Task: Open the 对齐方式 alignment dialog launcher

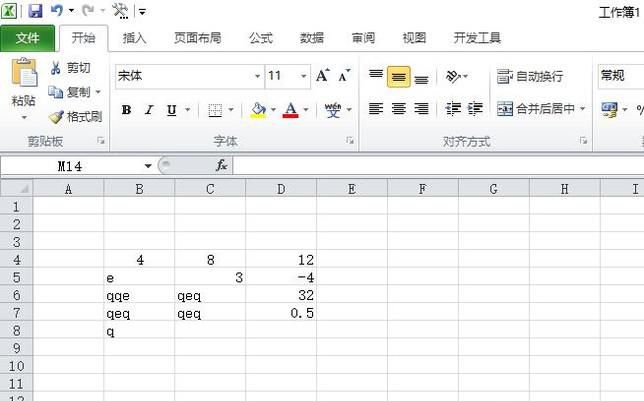Action: [583, 141]
